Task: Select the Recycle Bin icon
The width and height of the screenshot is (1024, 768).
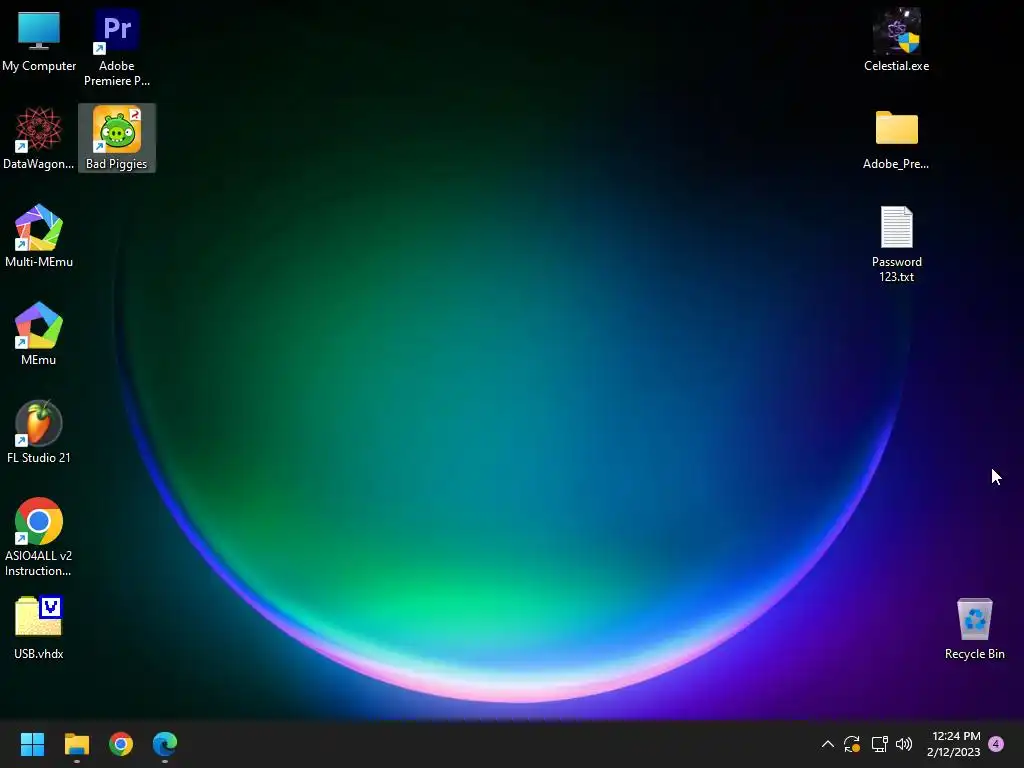Action: (x=974, y=628)
